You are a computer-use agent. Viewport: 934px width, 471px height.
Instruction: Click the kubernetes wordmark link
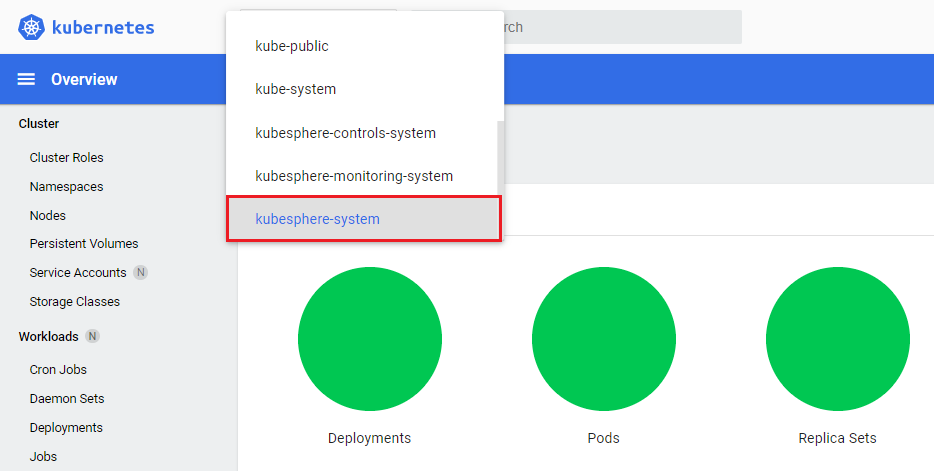103,27
